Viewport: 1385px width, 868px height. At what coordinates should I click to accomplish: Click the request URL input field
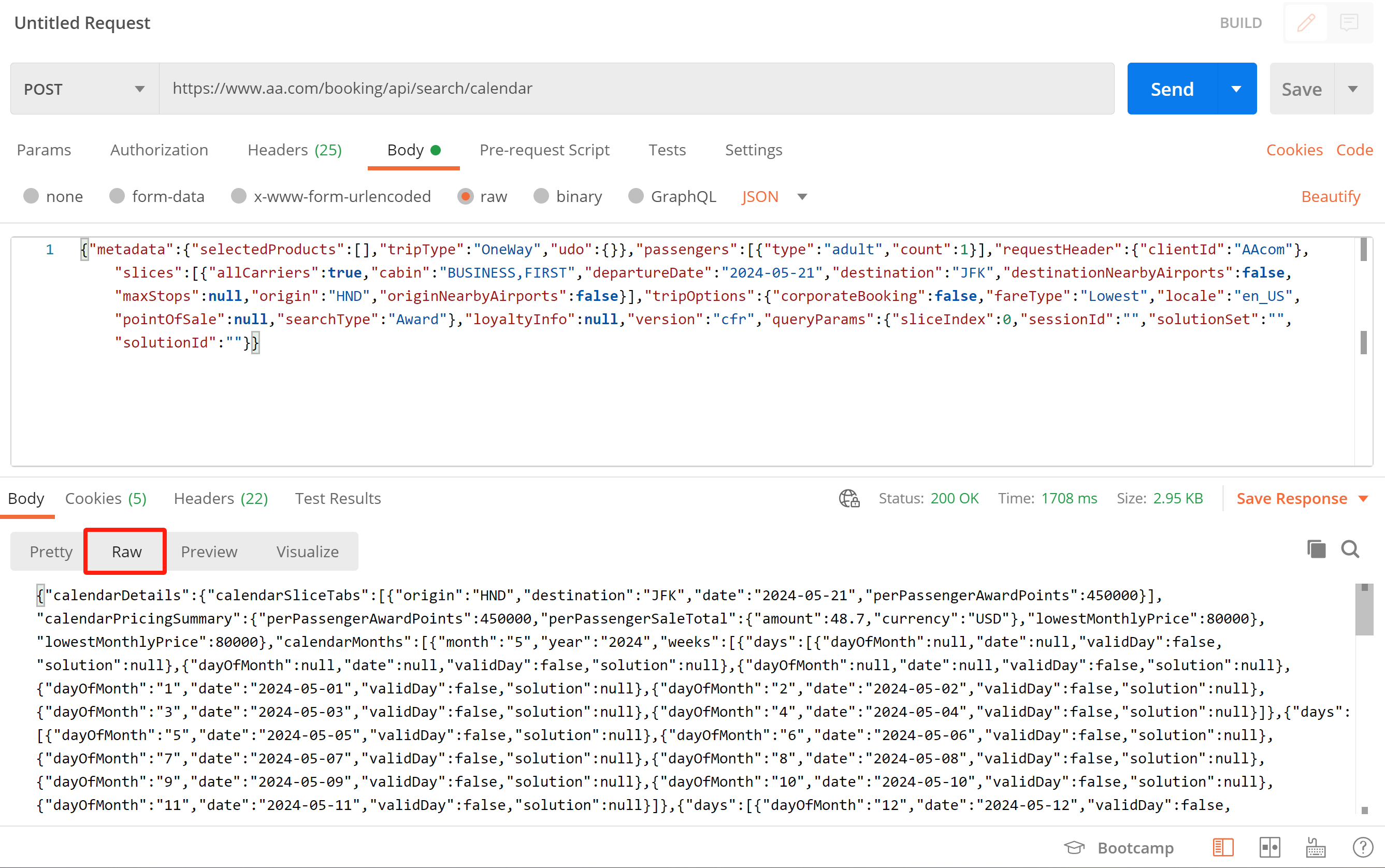pyautogui.click(x=637, y=89)
